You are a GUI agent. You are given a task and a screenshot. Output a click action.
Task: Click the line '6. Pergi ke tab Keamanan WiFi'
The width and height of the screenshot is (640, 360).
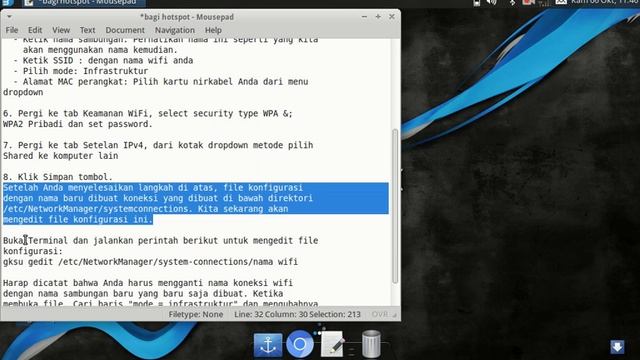pyautogui.click(x=148, y=113)
